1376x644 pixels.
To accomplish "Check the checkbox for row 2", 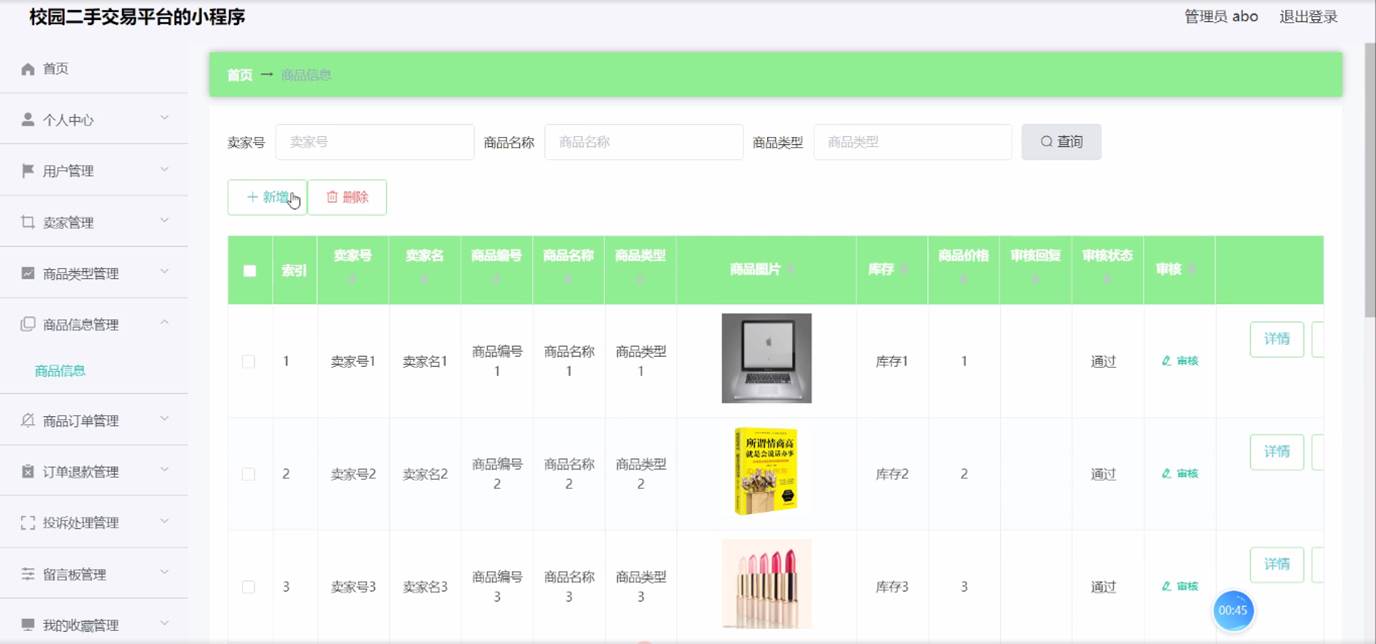I will pos(249,474).
